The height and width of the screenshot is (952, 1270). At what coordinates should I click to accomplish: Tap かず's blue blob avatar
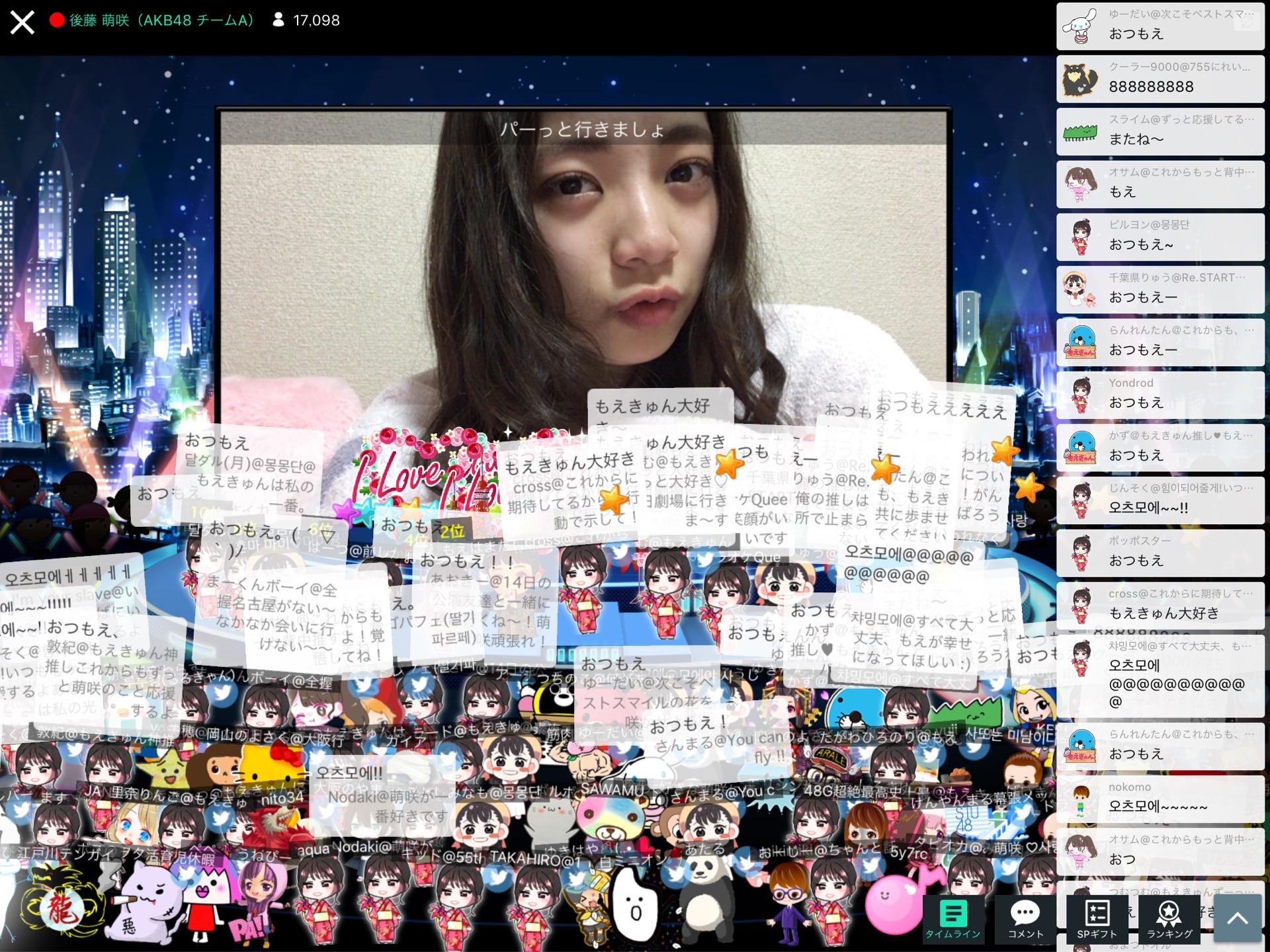(x=1081, y=448)
